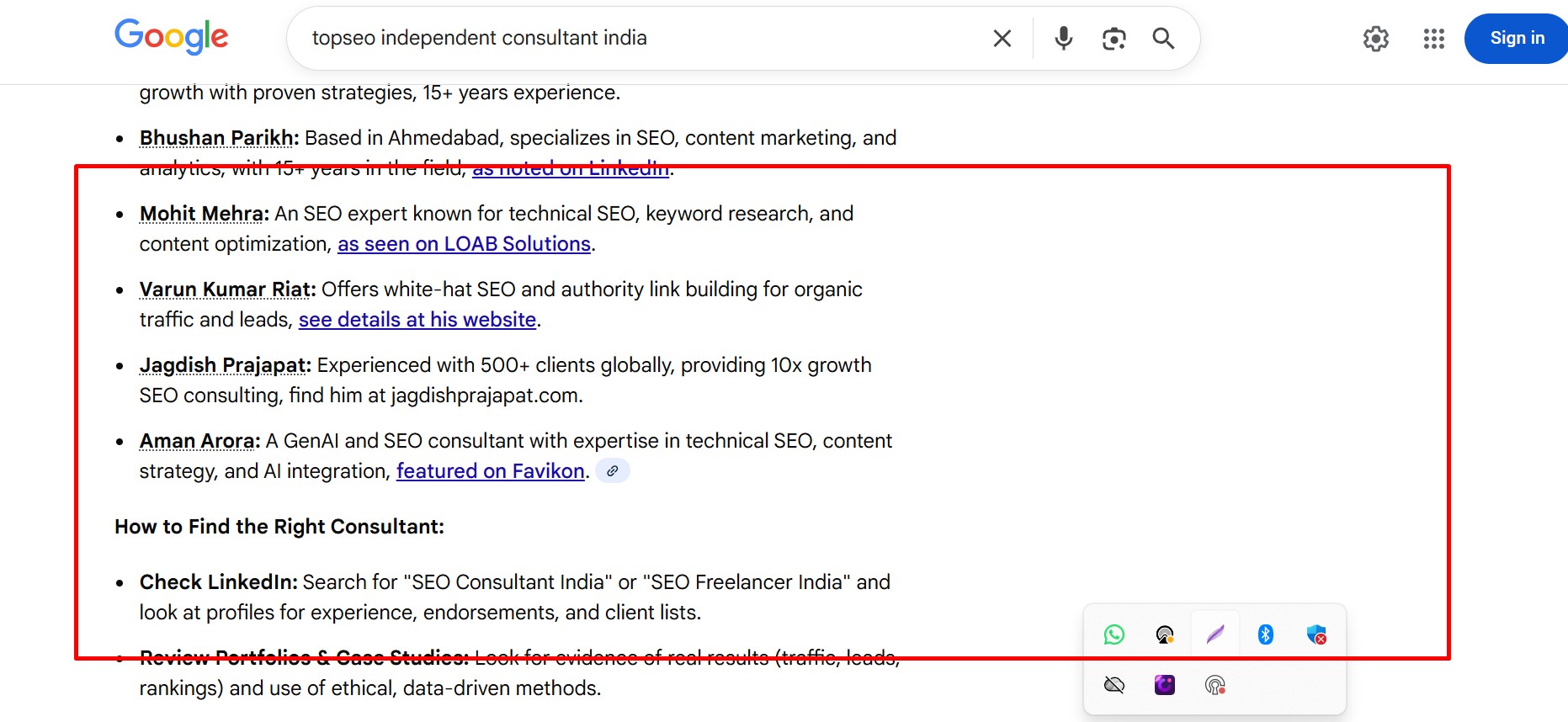
Task: Click the Google Lens camera icon
Action: tap(1114, 38)
